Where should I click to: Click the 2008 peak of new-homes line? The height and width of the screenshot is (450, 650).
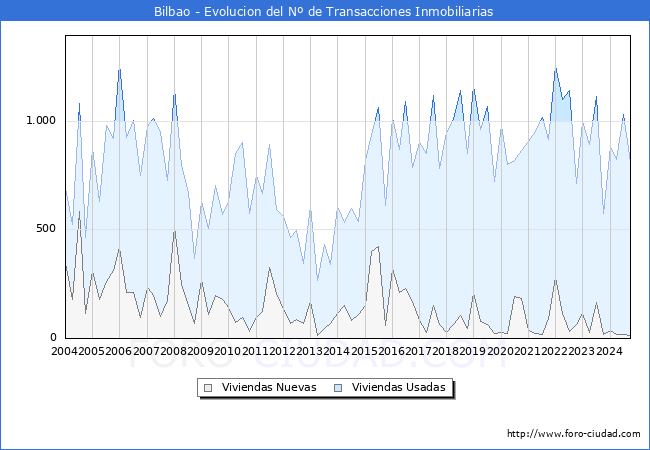click(x=175, y=231)
